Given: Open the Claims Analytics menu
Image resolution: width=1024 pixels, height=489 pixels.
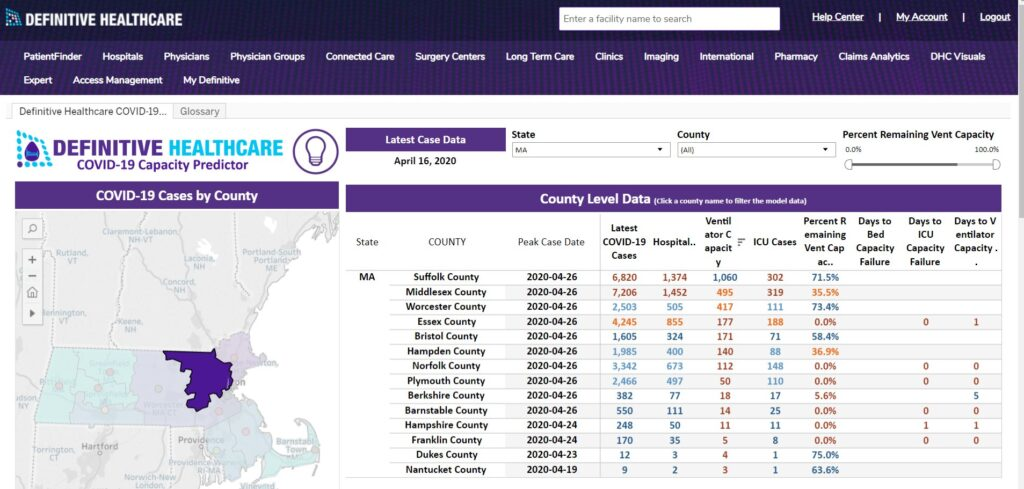Looking at the screenshot, I should click(874, 56).
